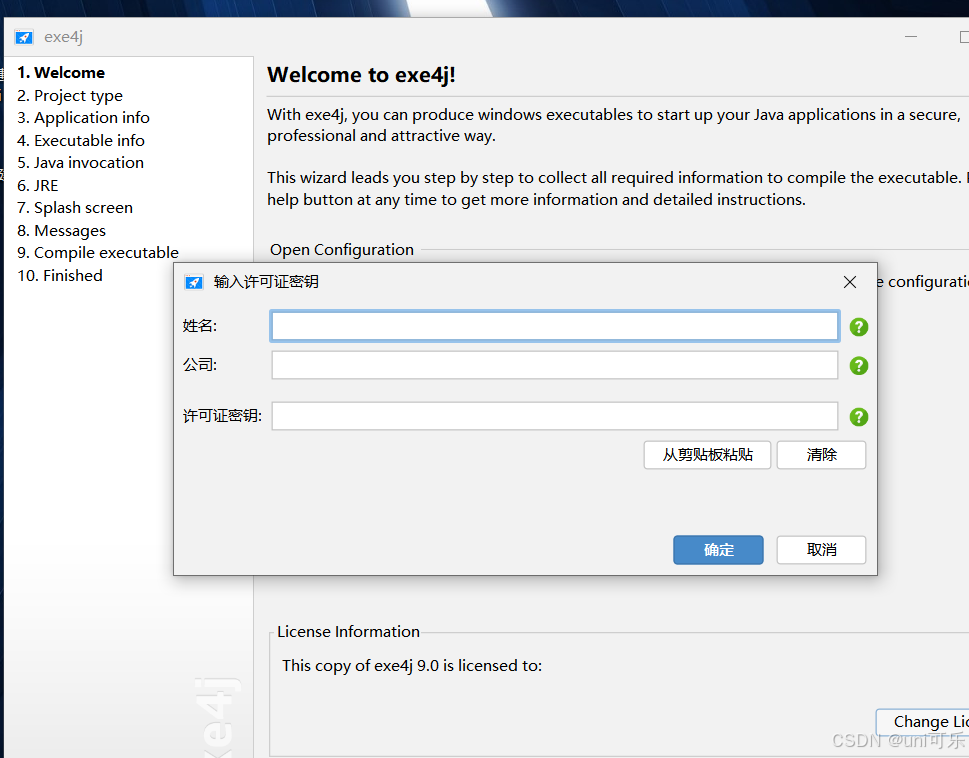969x758 pixels.
Task: Click the Change License button
Action: [x=922, y=722]
